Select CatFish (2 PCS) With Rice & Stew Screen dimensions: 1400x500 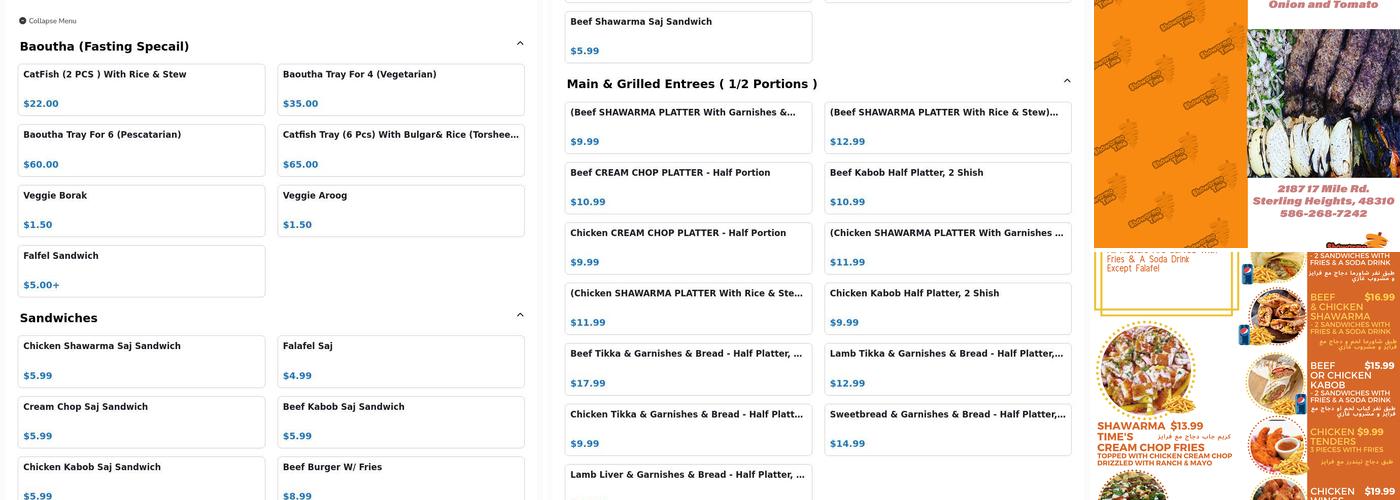[141, 89]
